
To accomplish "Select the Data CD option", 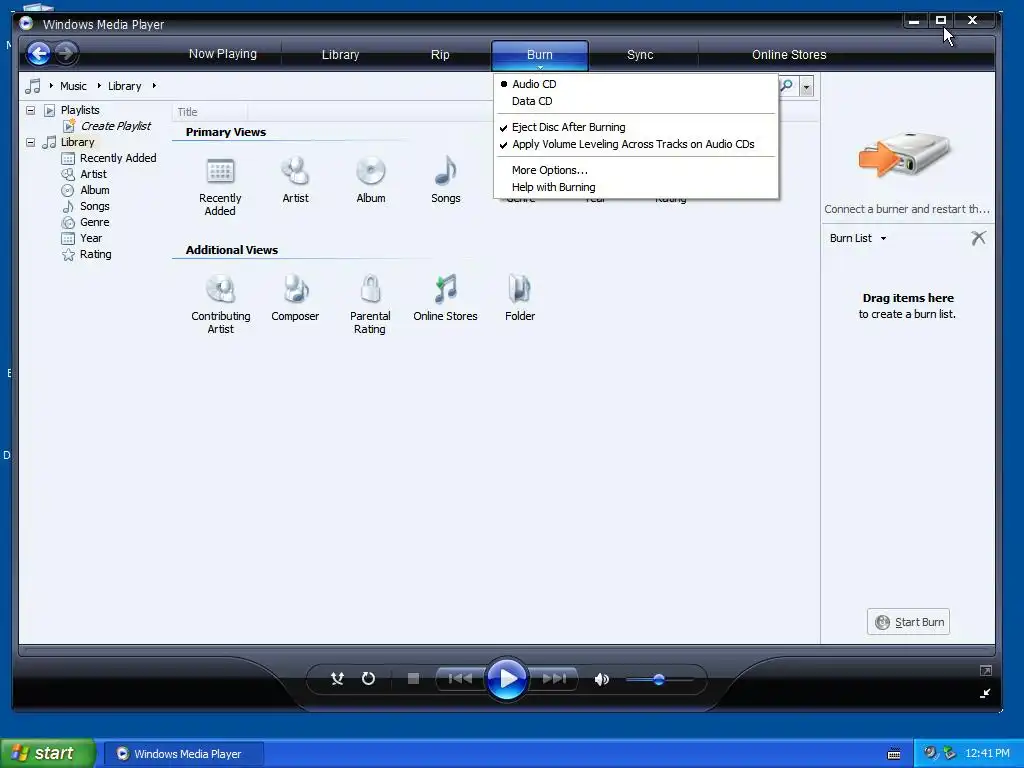I will (x=532, y=101).
